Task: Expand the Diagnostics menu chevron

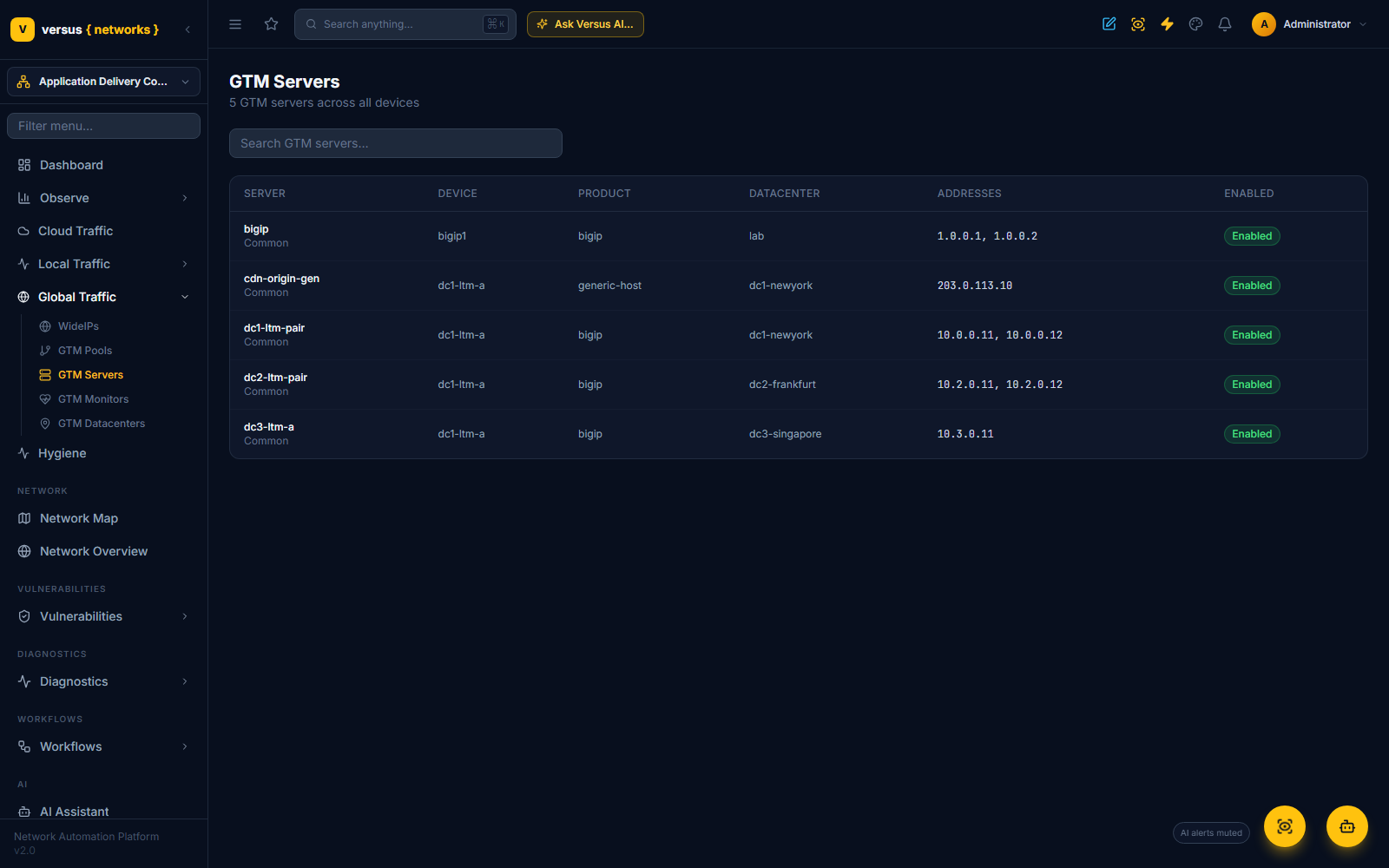Action: point(185,681)
